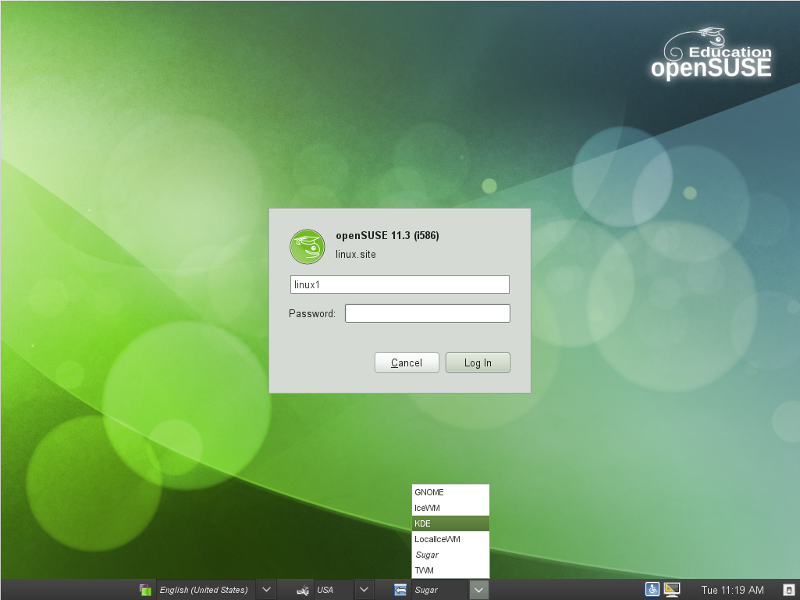Click the Cancel button
Screen dimensions: 800x600
pyautogui.click(x=406, y=363)
